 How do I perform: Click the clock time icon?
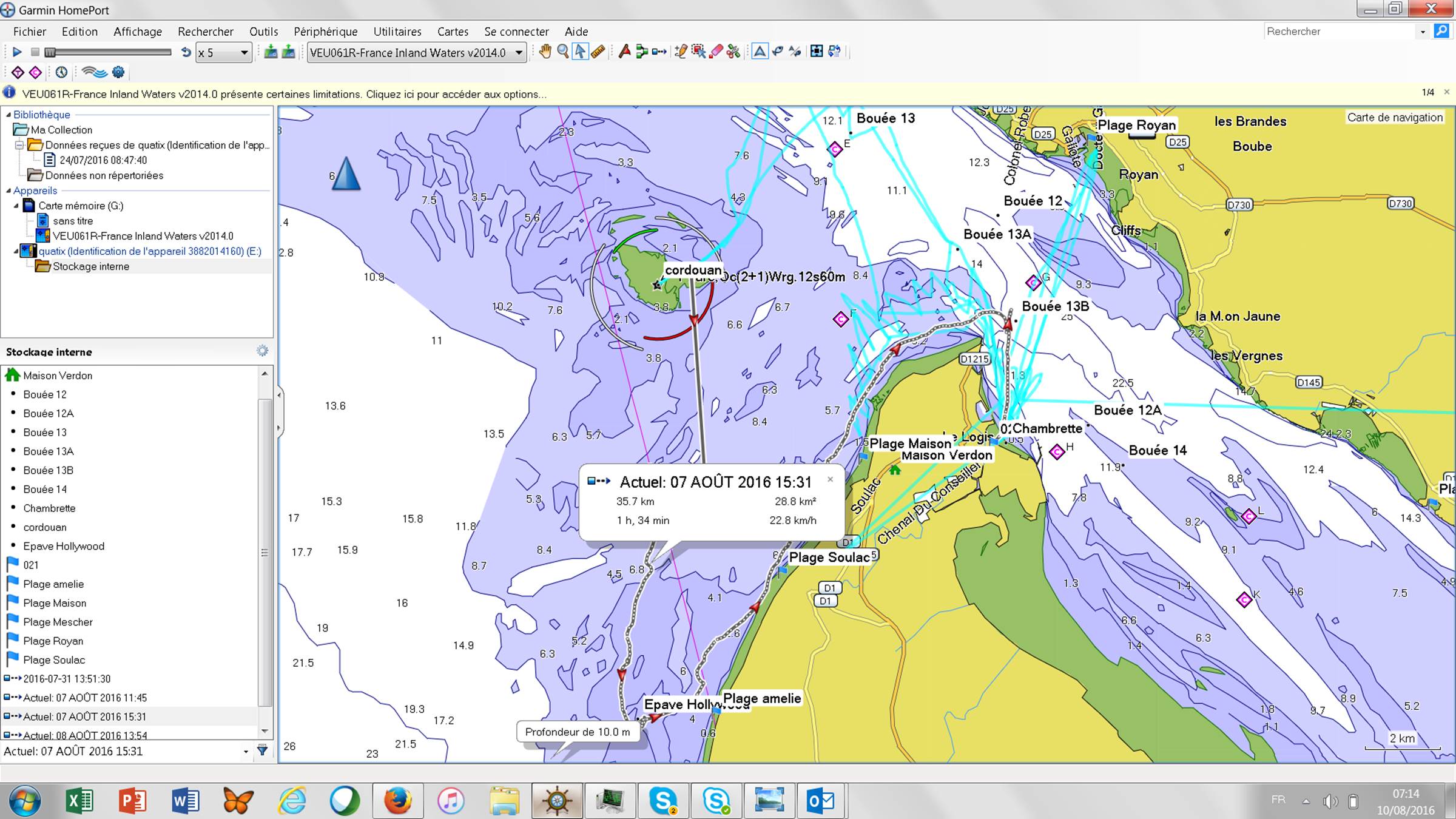coord(61,73)
